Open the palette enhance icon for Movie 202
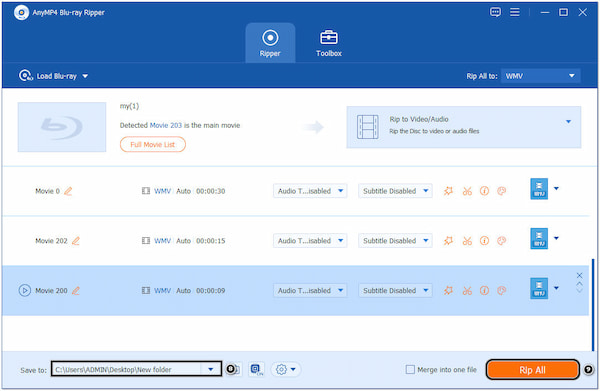Viewport: 600px width, 391px height. 502,241
